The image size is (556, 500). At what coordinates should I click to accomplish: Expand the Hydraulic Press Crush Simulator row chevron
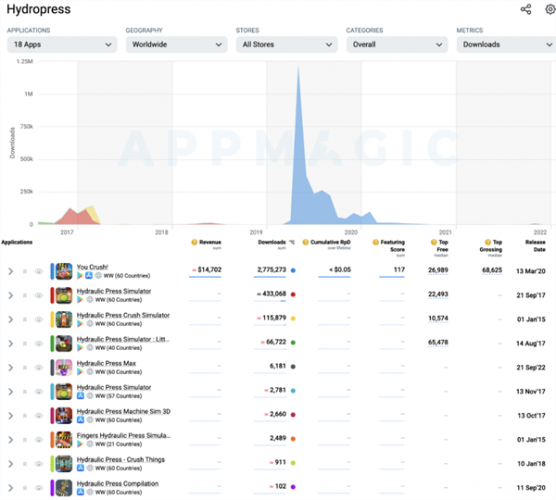coord(11,320)
